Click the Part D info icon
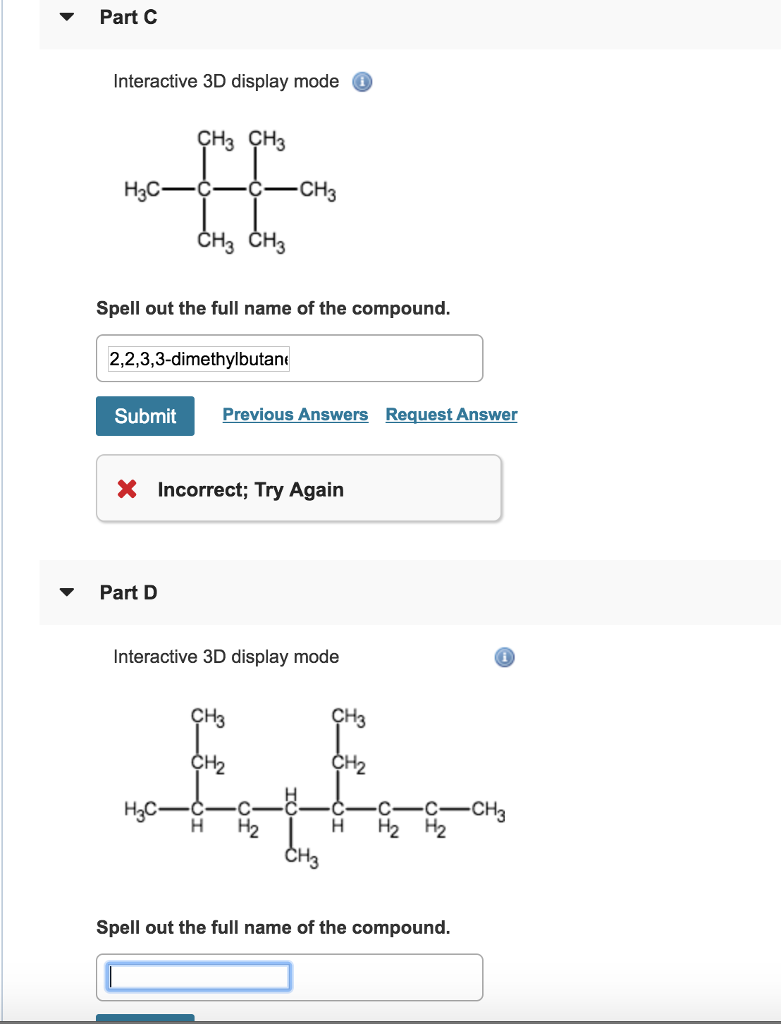This screenshot has width=781, height=1024. [x=504, y=657]
